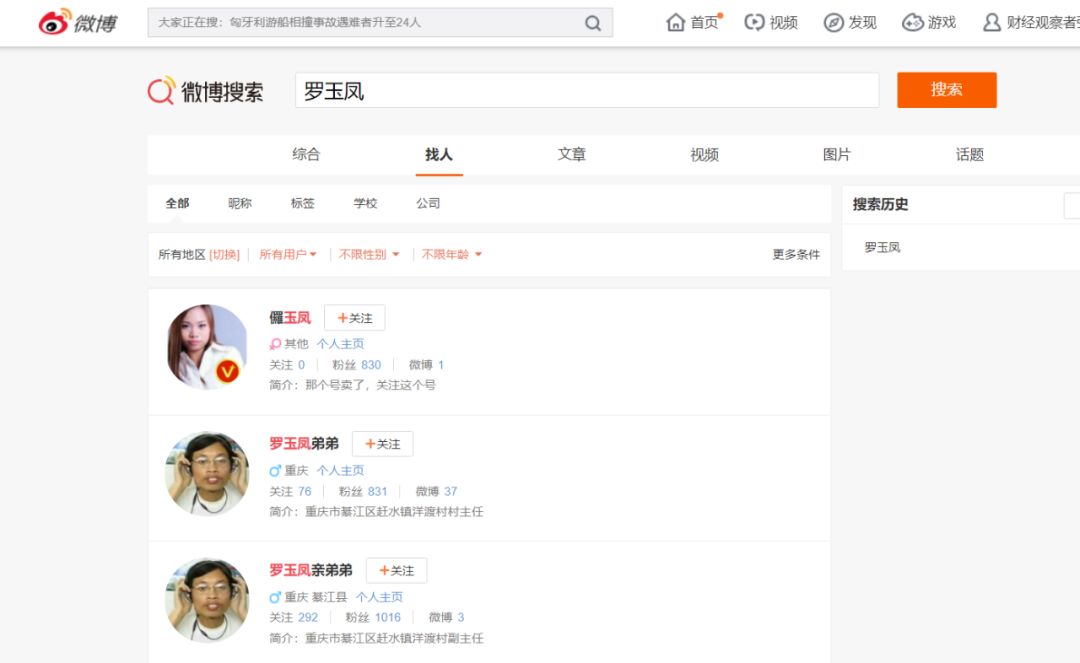Click the magnifier icon in the top search bar

pos(594,22)
